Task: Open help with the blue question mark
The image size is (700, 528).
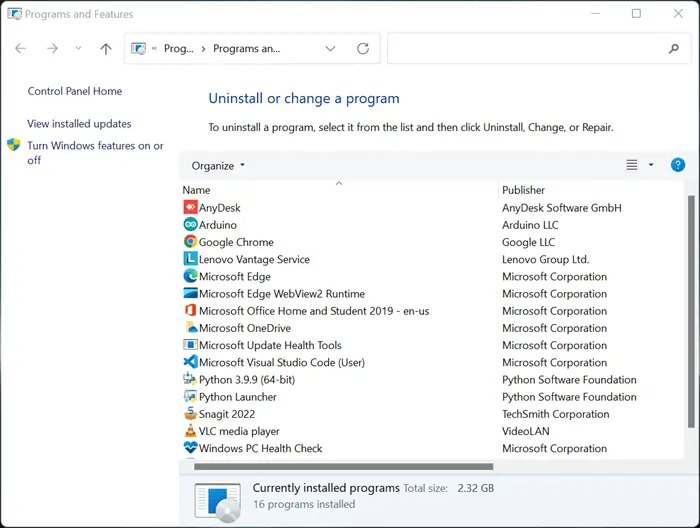Action: pos(677,165)
